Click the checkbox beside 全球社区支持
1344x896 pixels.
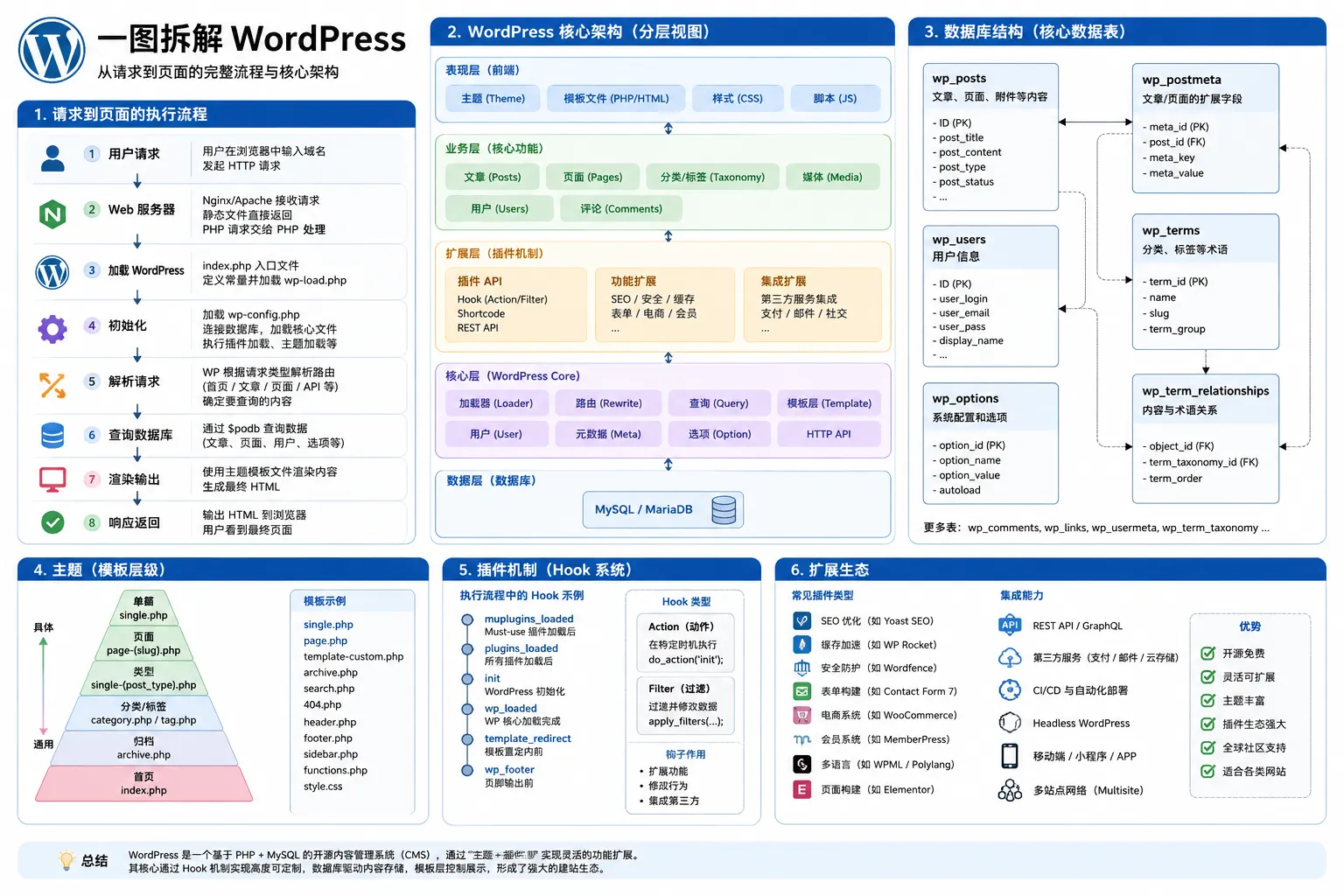[x=1207, y=747]
